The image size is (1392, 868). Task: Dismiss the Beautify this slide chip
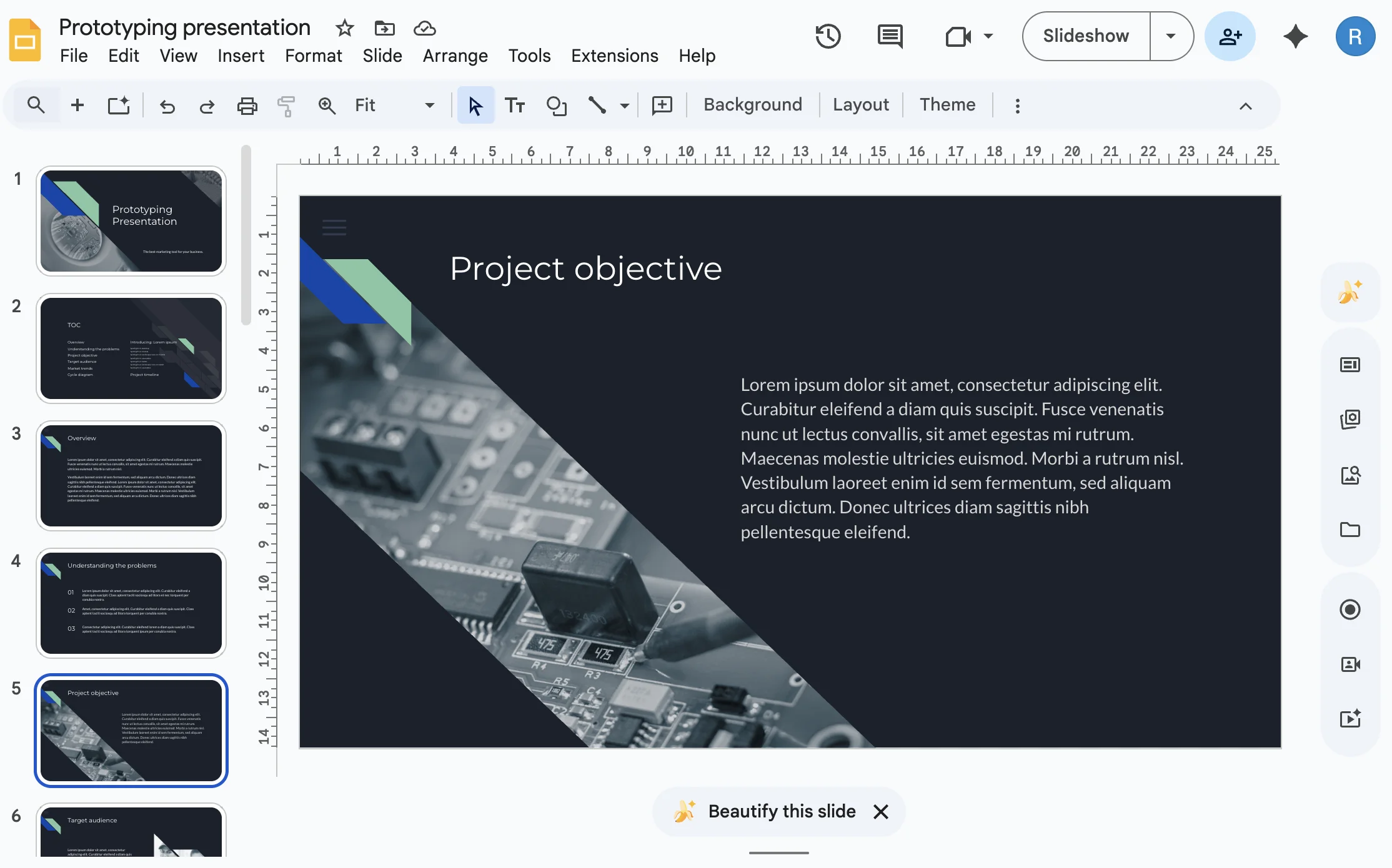coord(881,811)
